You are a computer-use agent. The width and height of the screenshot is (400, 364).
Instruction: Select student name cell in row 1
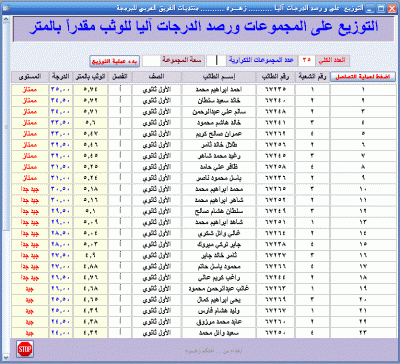point(219,90)
